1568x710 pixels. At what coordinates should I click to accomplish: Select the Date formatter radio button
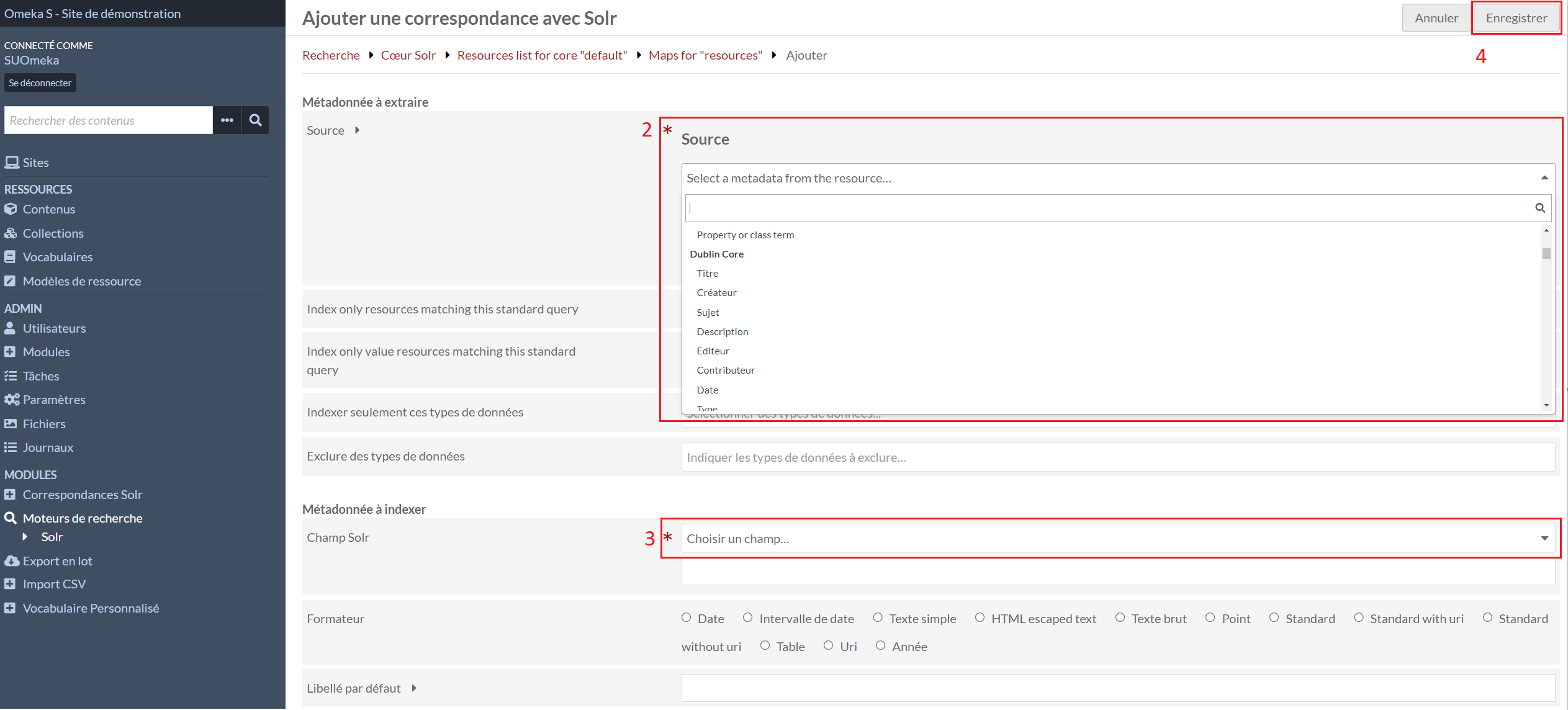[x=686, y=618]
